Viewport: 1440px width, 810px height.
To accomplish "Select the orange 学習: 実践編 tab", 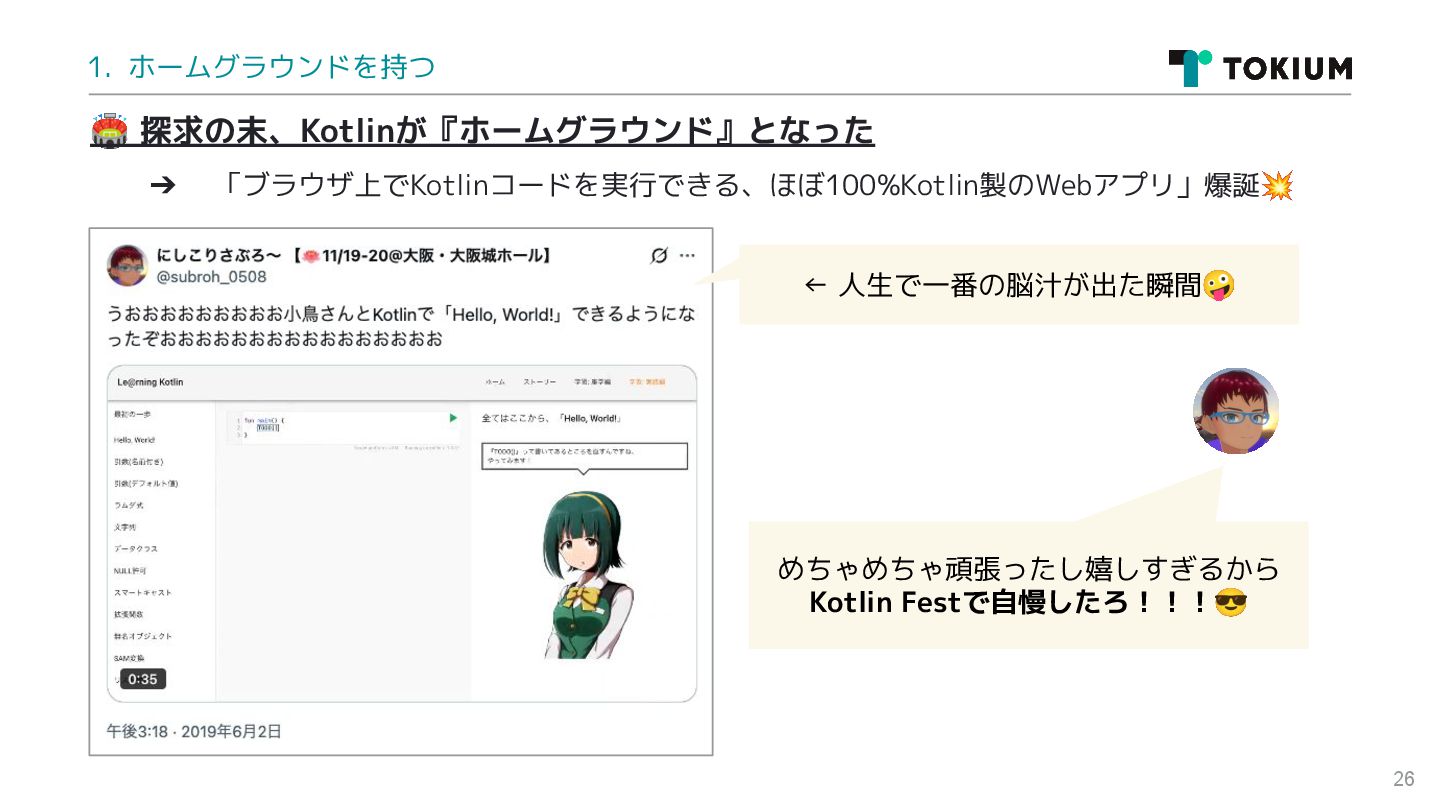I will [648, 383].
